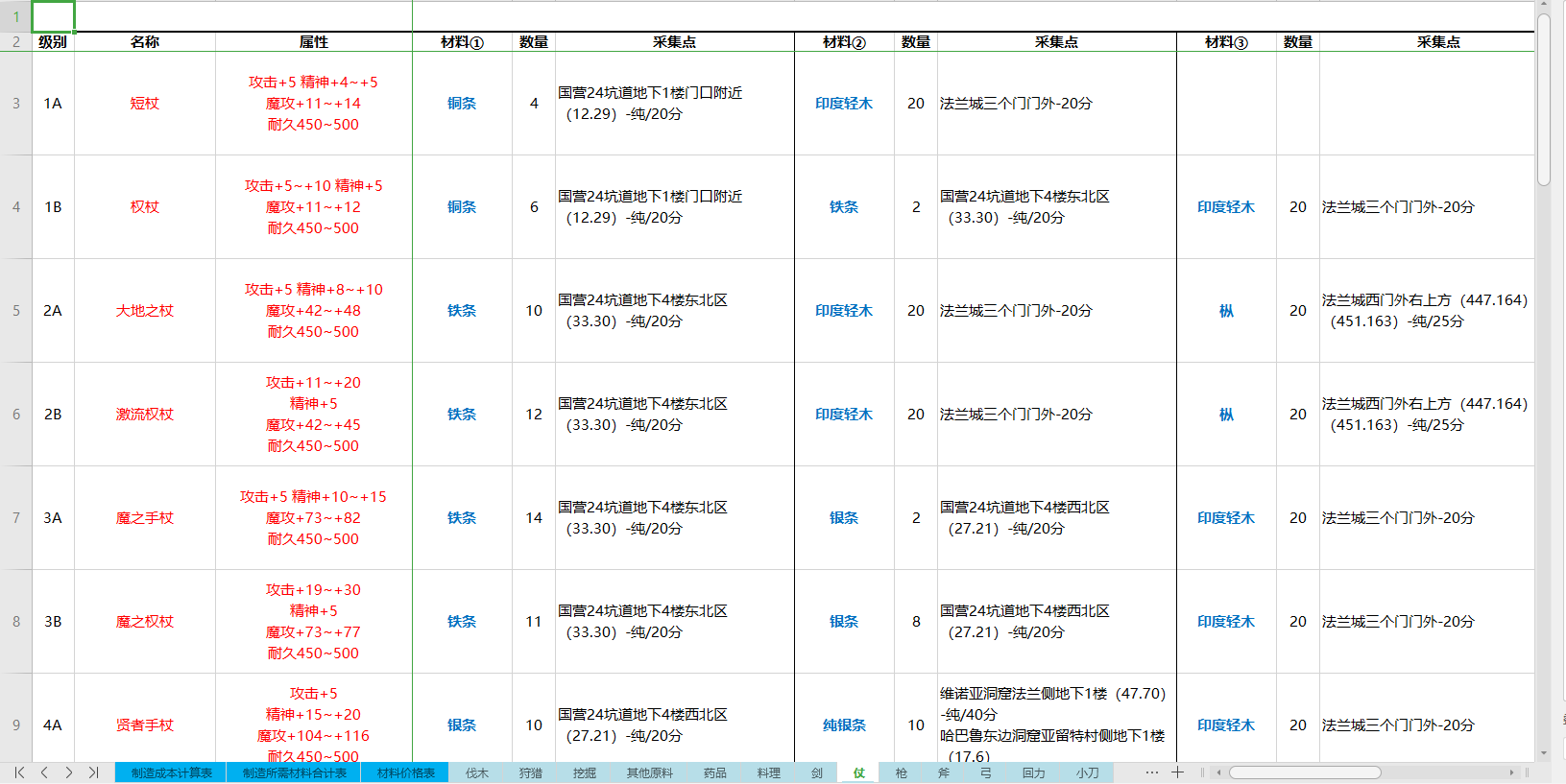Screen dimensions: 1566x784
Task: Show more sheets via ellipsis icon
Action: point(1152,772)
